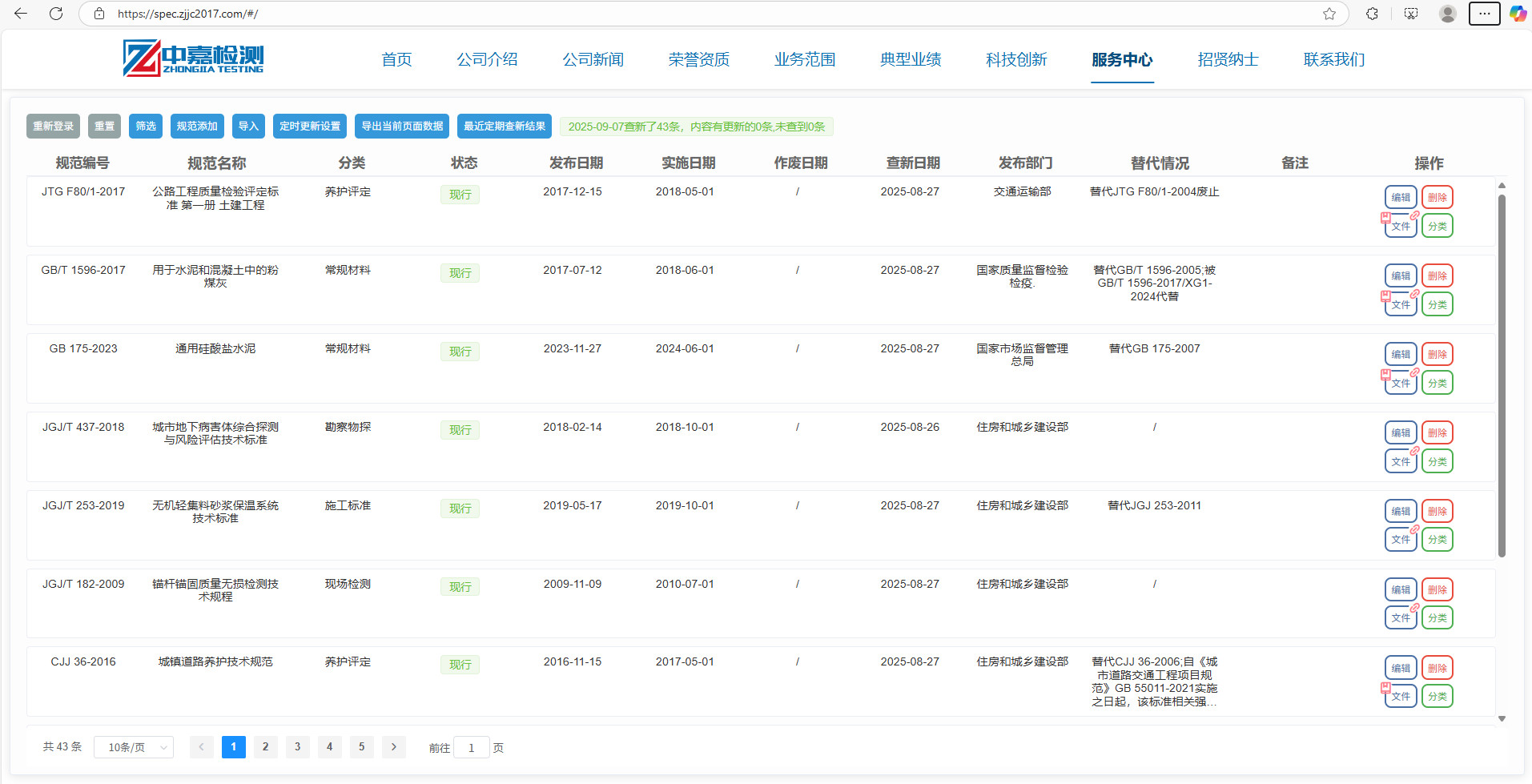
Task: Go to next page with right chevron
Action: (x=393, y=747)
